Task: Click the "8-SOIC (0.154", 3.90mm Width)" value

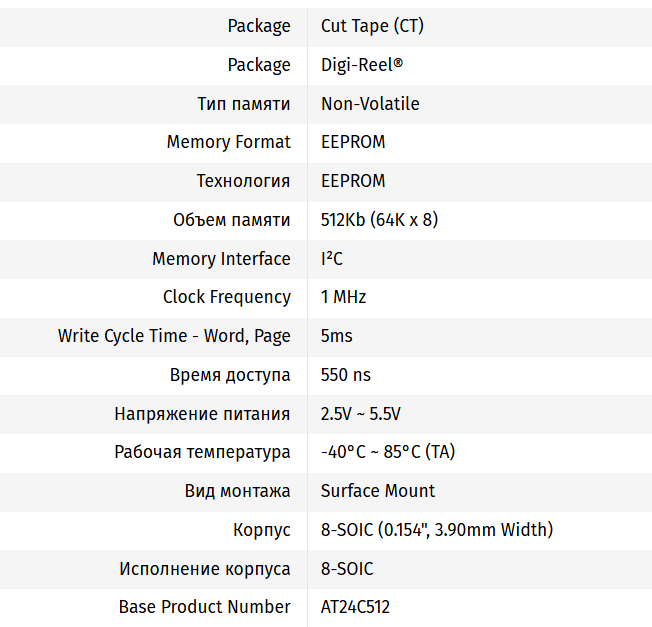Action: click(437, 530)
